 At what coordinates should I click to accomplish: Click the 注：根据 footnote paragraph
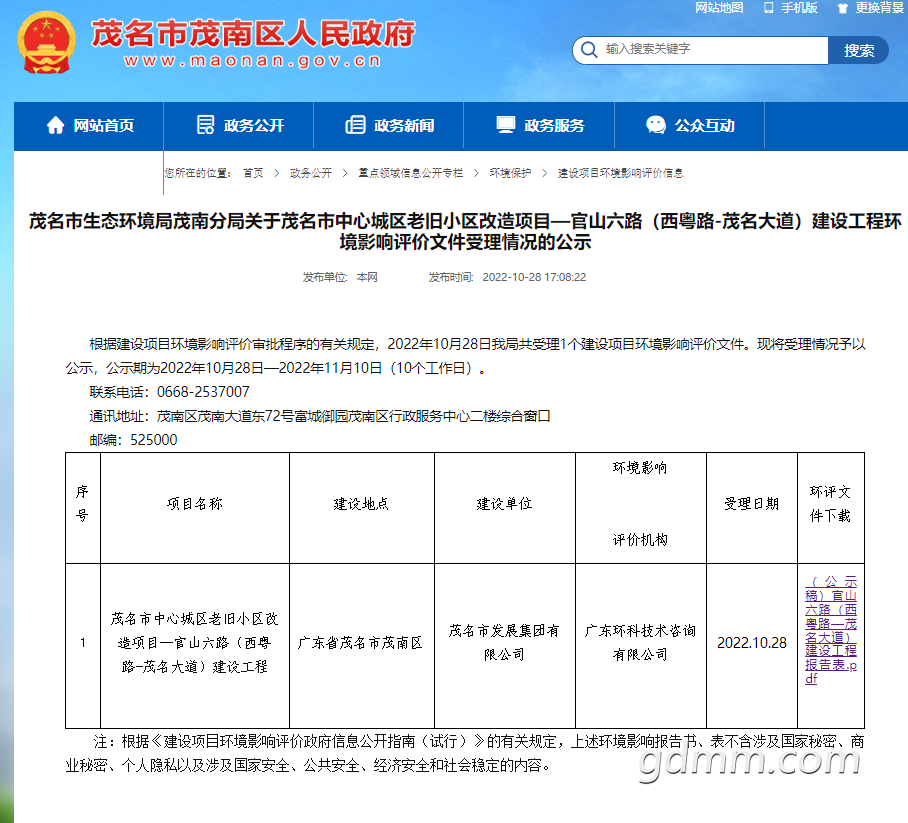pyautogui.click(x=465, y=753)
